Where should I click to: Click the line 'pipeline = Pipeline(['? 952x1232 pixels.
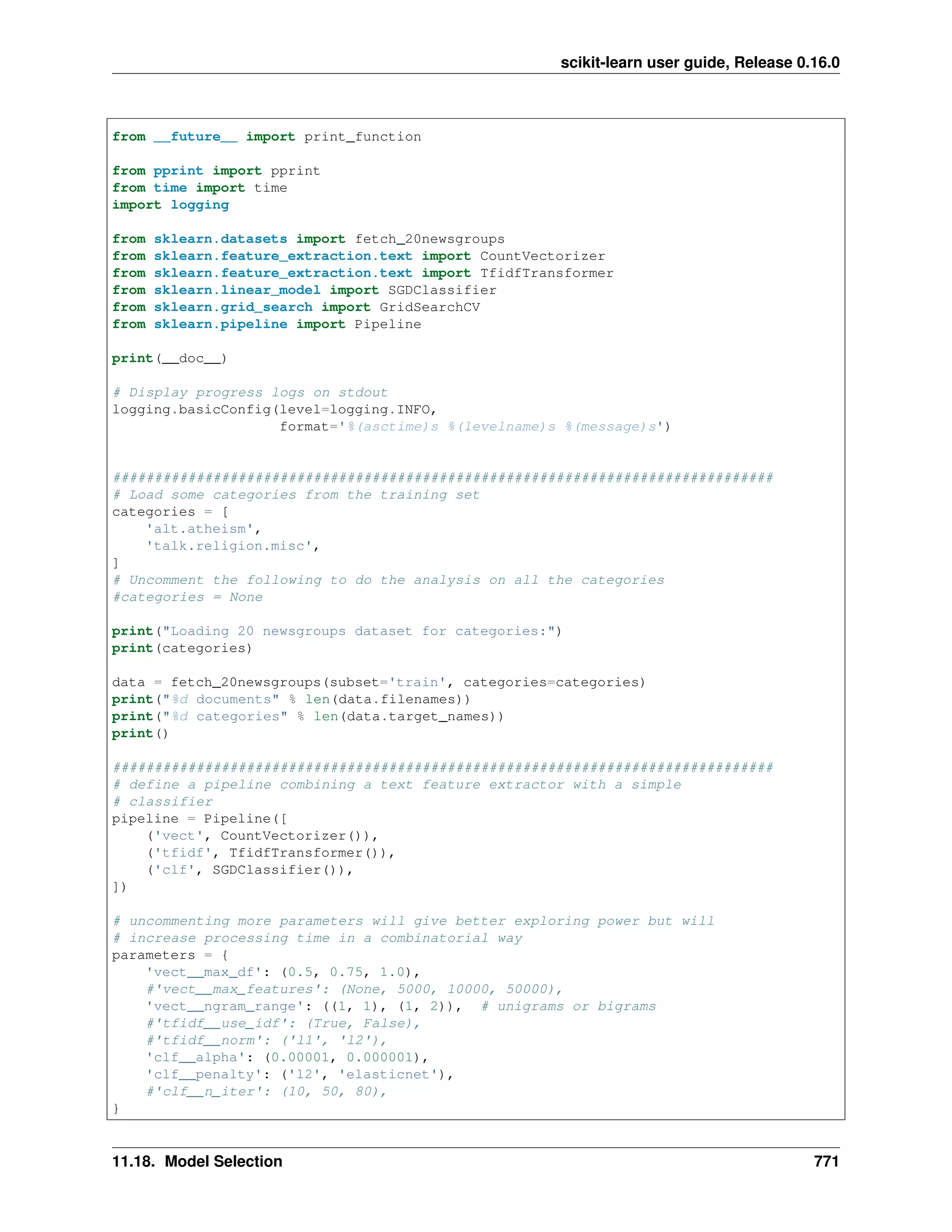199,819
